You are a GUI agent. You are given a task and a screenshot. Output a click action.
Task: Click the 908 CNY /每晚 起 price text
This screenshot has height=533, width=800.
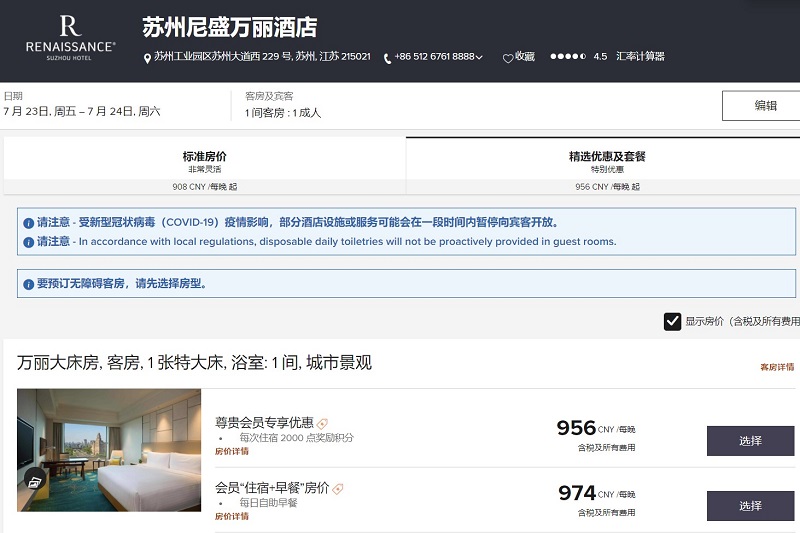[205, 187]
